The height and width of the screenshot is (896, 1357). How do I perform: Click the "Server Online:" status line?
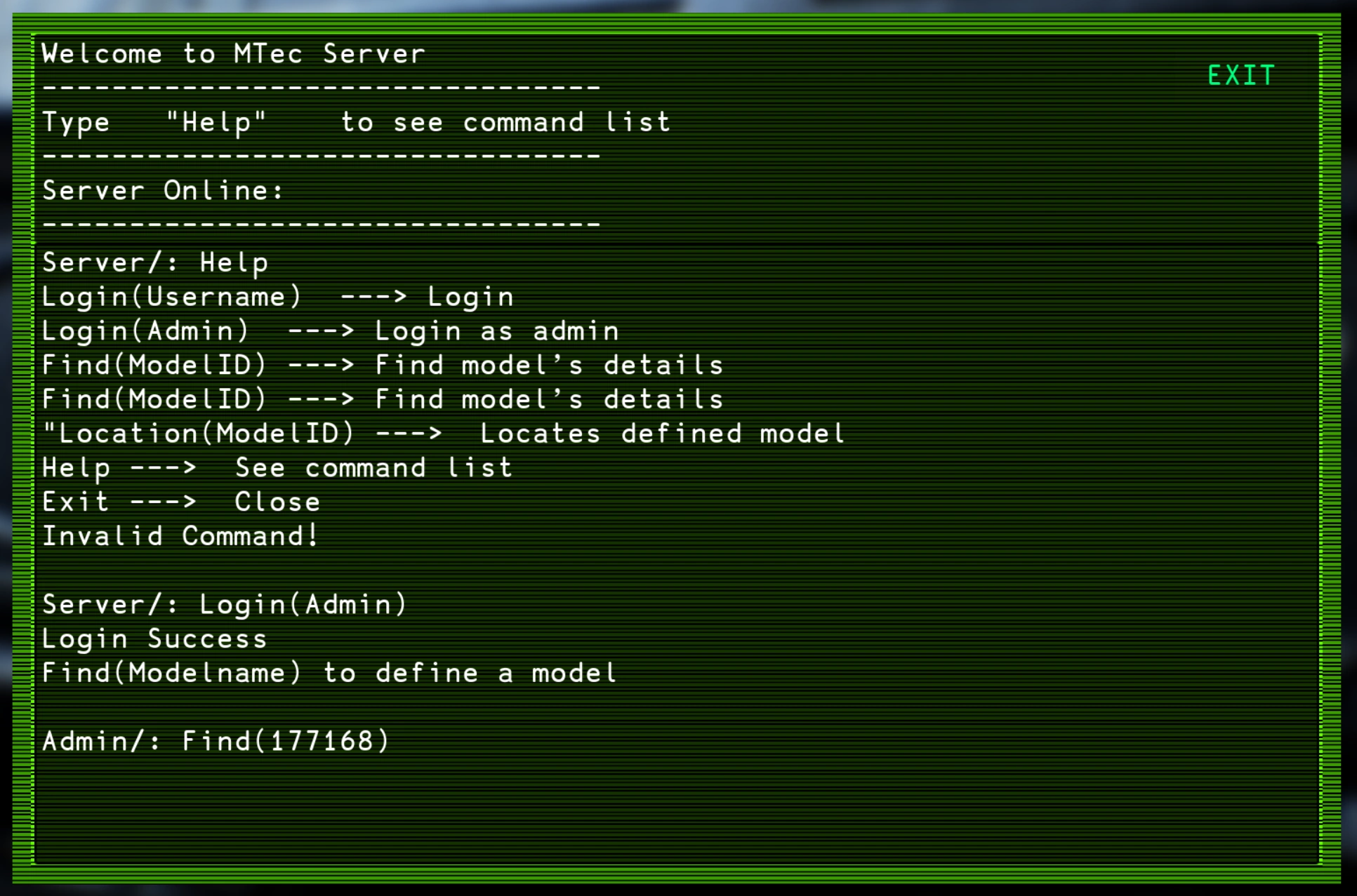[163, 191]
